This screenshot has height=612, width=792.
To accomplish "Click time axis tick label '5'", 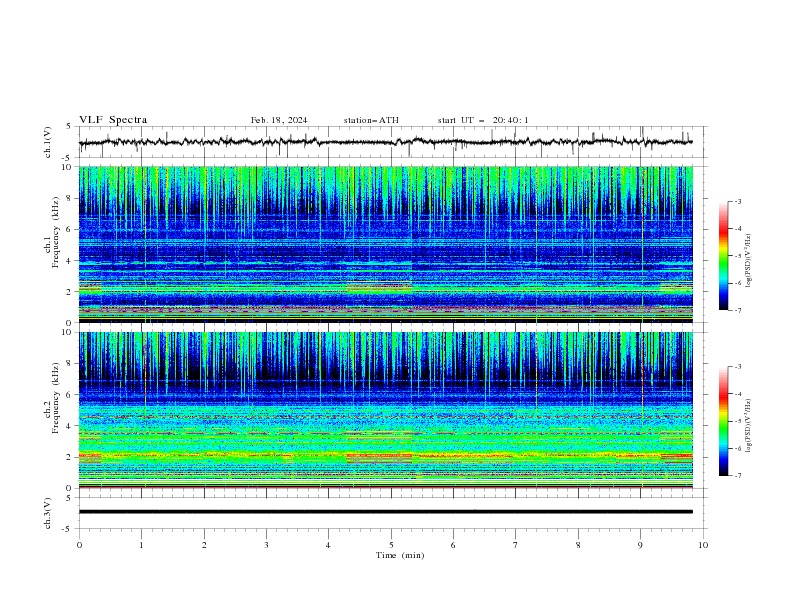I will tap(391, 545).
